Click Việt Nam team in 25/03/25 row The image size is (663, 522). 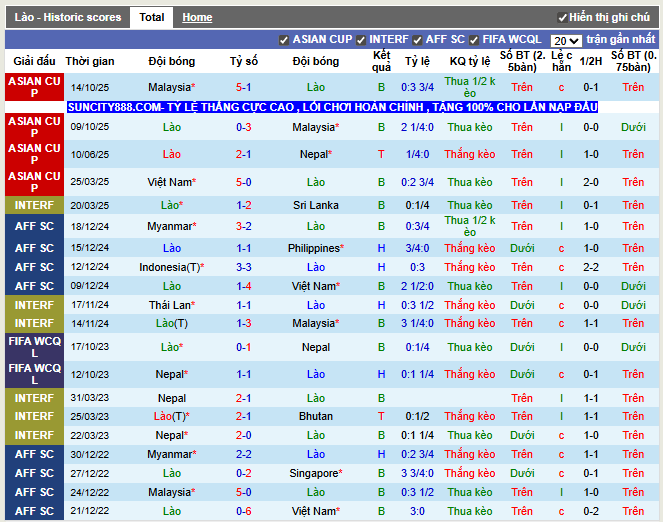(171, 182)
